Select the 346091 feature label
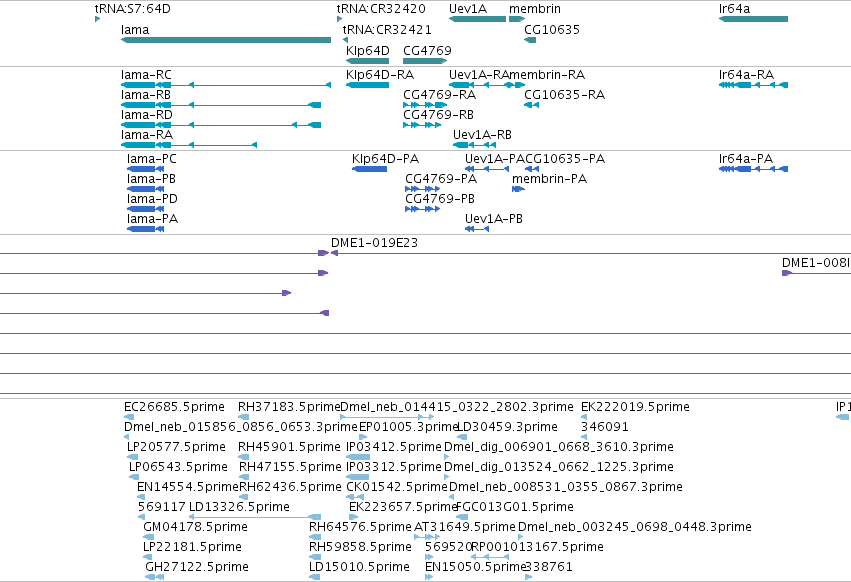 605,427
